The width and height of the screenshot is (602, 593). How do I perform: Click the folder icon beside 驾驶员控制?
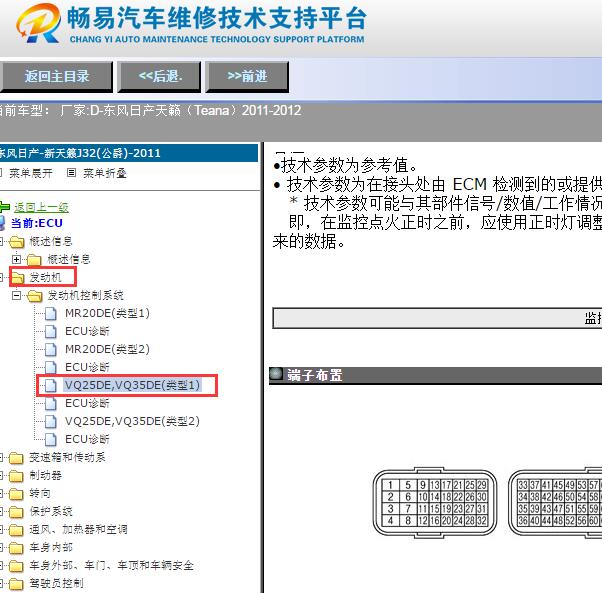[16, 584]
